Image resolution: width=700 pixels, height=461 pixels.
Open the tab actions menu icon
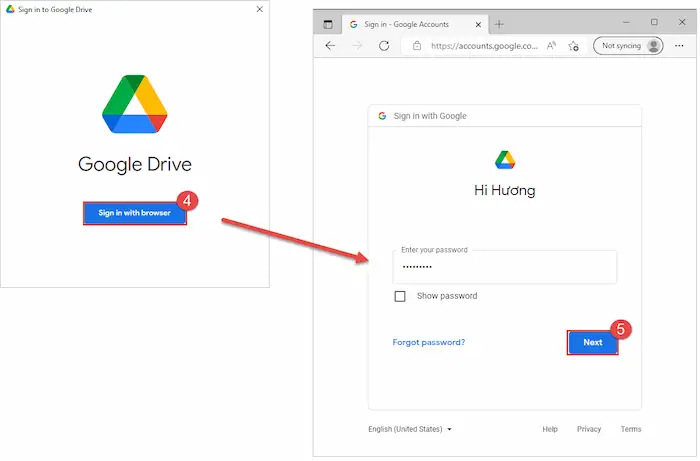328,23
